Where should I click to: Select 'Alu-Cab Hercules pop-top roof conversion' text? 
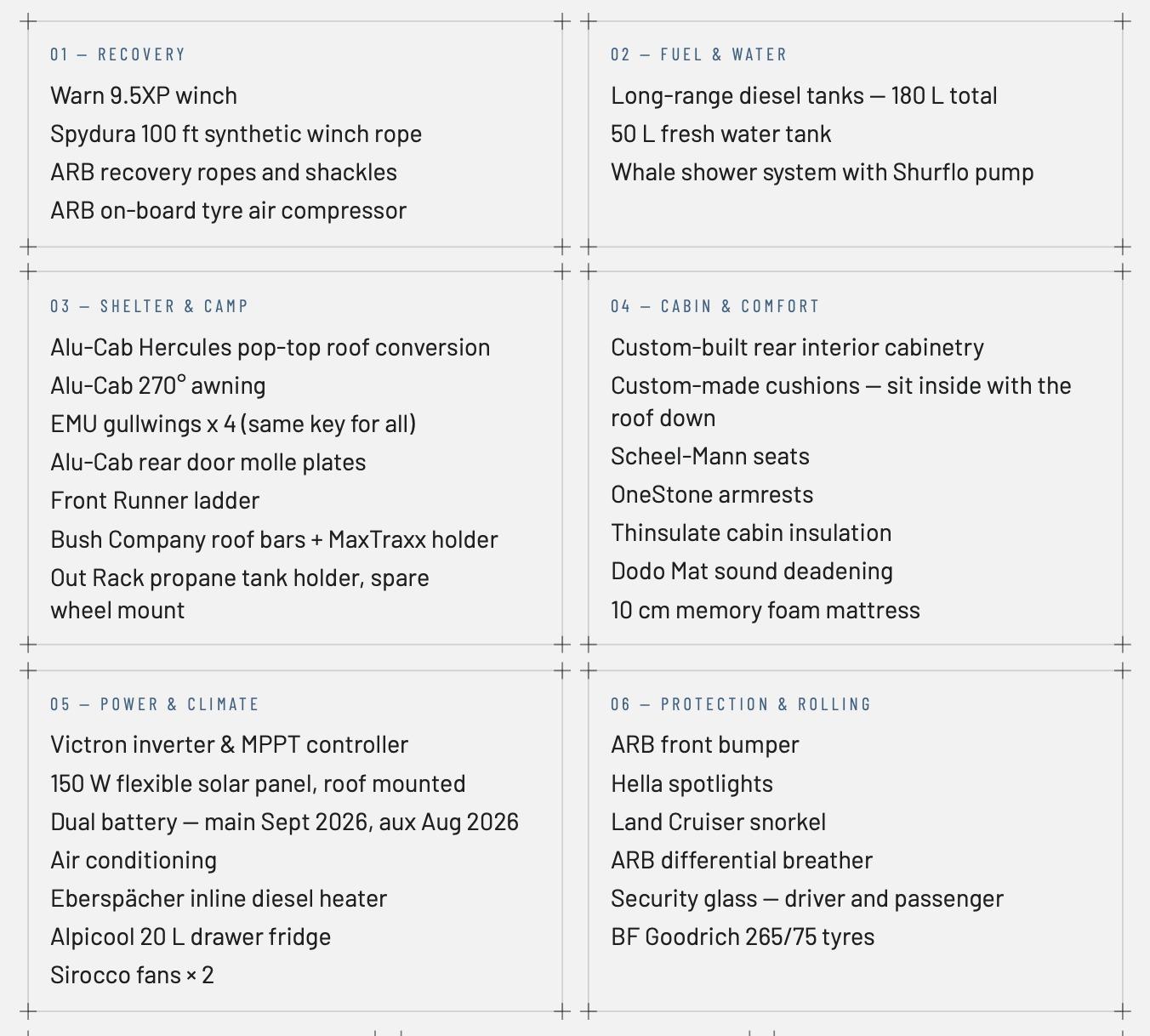click(270, 348)
